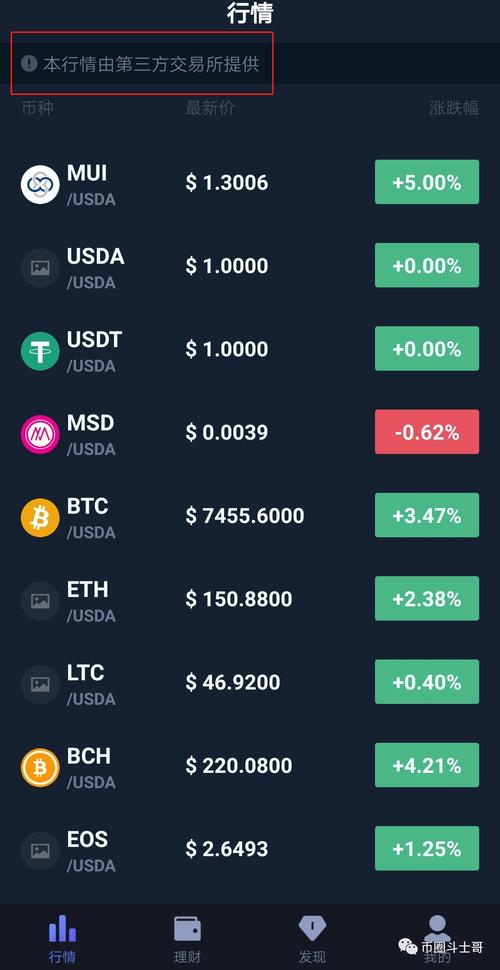Open the USDA/USDA pair row
This screenshot has height=970, width=500.
250,267
